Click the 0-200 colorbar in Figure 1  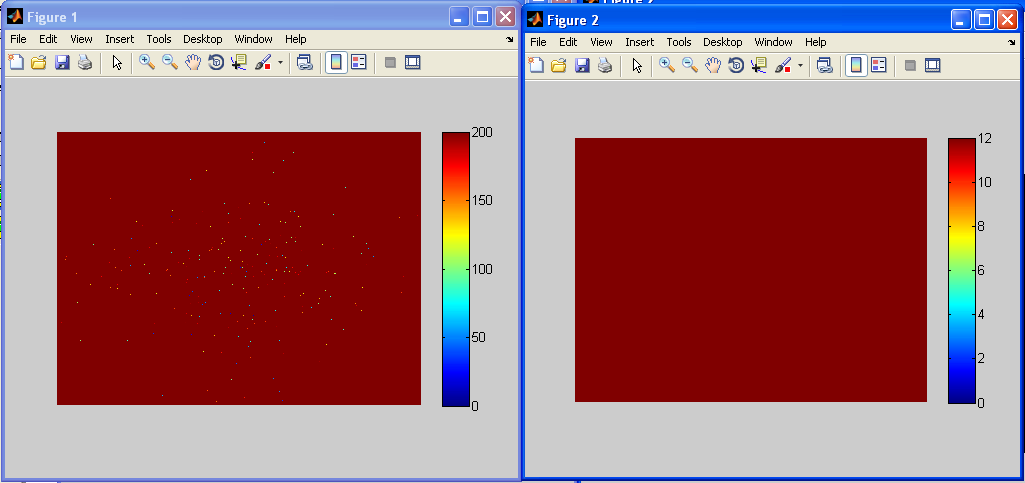pos(456,269)
